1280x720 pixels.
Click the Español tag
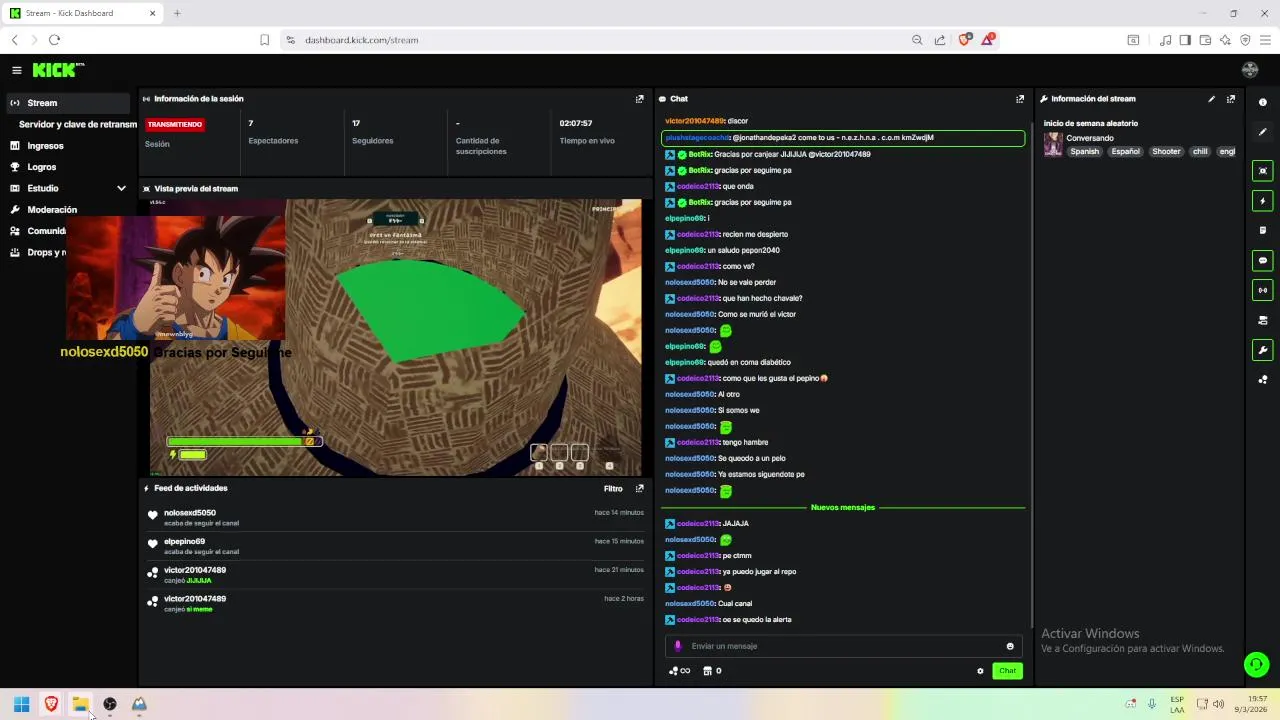coord(1125,152)
